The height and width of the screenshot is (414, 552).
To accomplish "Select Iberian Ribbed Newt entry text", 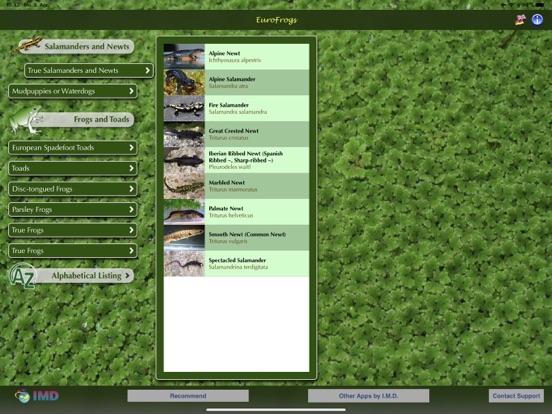I will pyautogui.click(x=246, y=160).
